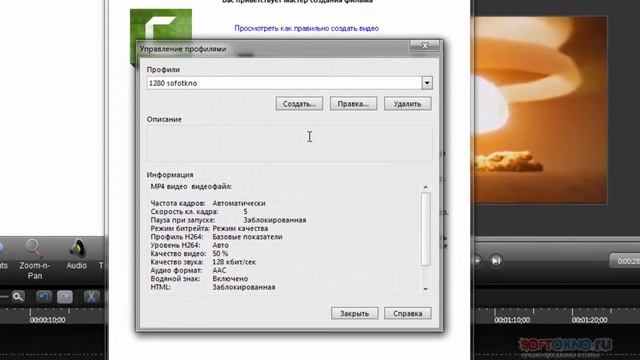Open the Audio tool icon
Viewport: 640px width, 360px height.
click(x=77, y=254)
